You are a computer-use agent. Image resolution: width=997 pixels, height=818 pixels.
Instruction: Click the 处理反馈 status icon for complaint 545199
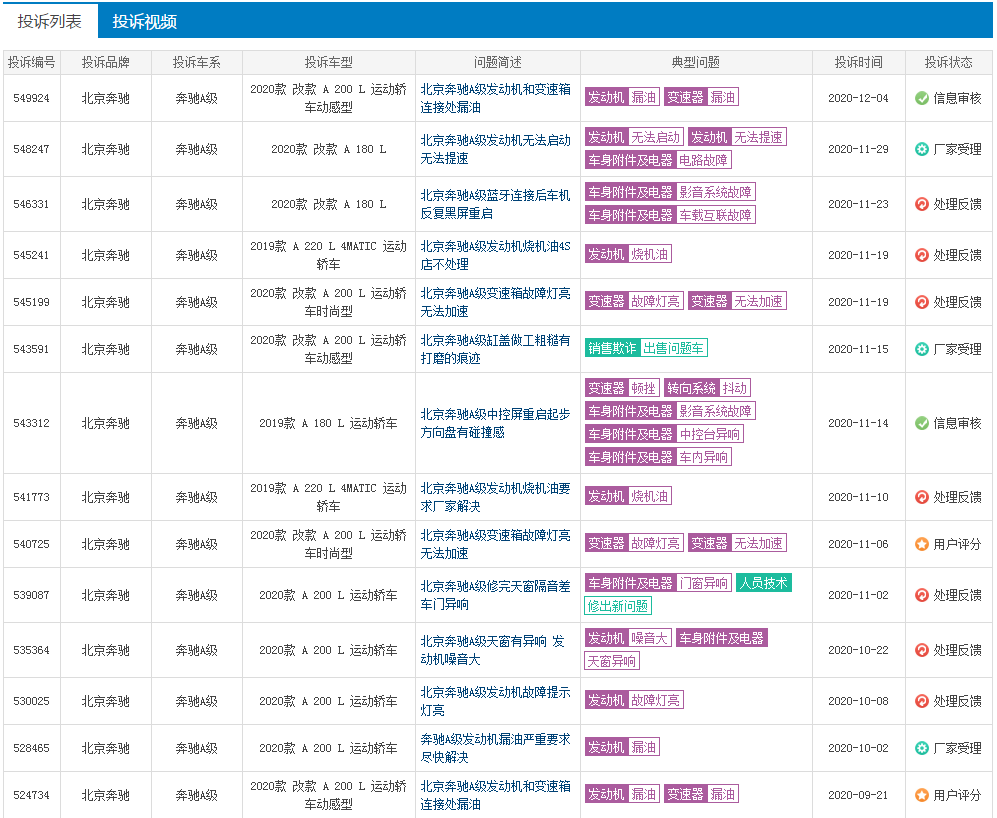921,302
